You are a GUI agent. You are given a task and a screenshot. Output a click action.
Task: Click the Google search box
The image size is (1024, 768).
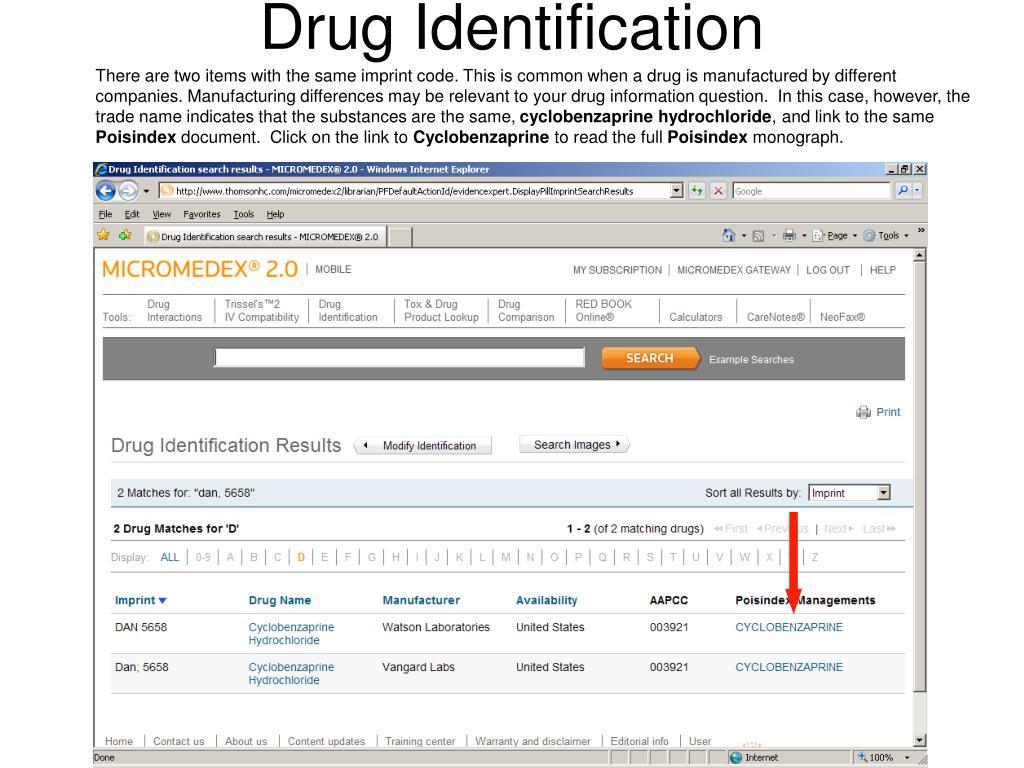(x=812, y=191)
